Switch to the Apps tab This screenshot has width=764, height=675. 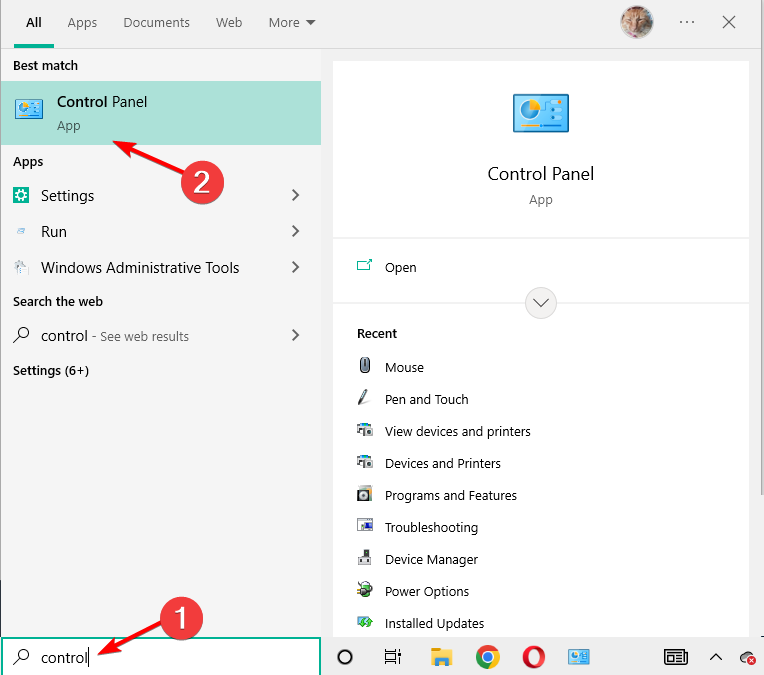82,22
